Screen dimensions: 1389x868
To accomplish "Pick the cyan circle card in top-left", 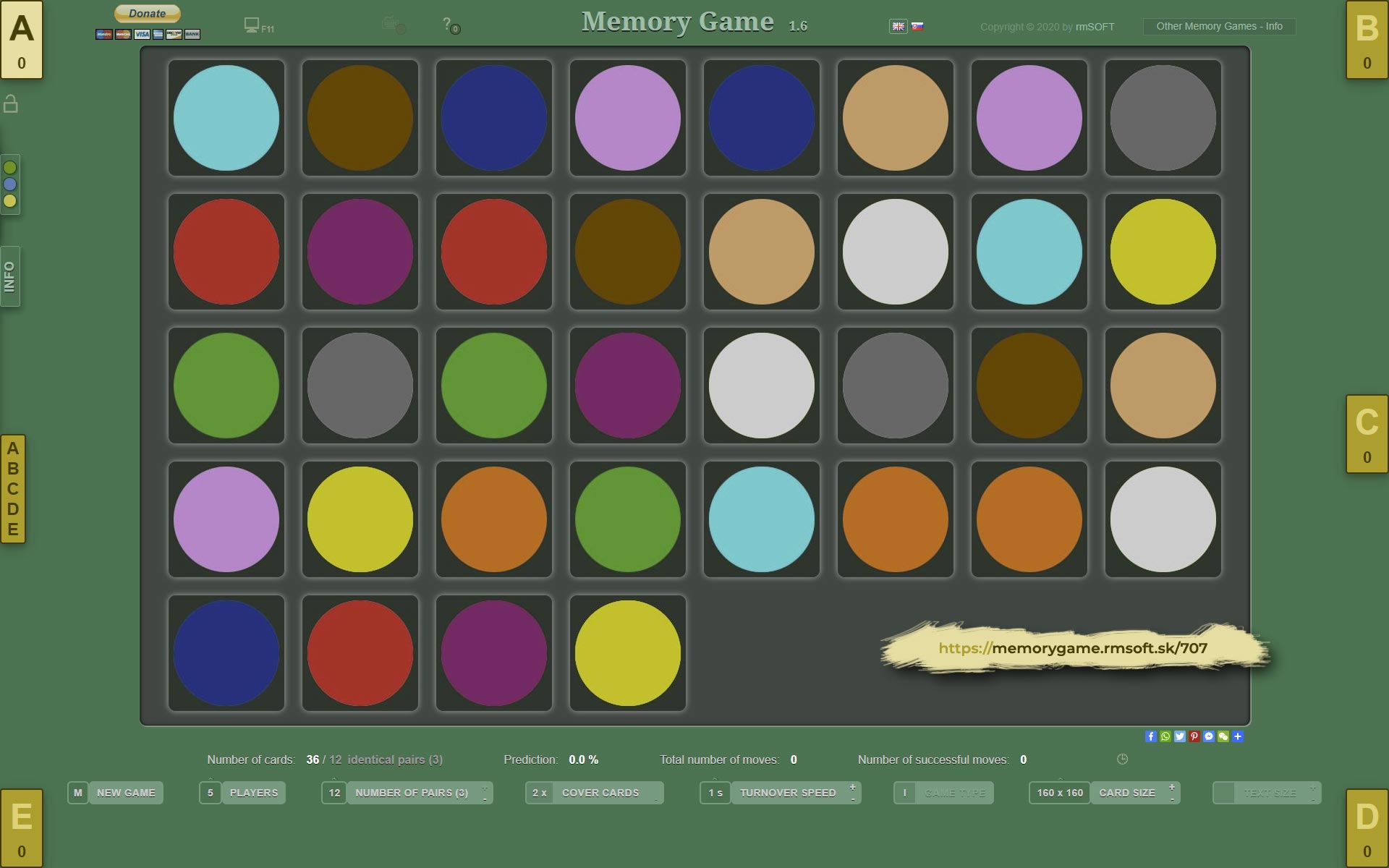I will pyautogui.click(x=226, y=118).
